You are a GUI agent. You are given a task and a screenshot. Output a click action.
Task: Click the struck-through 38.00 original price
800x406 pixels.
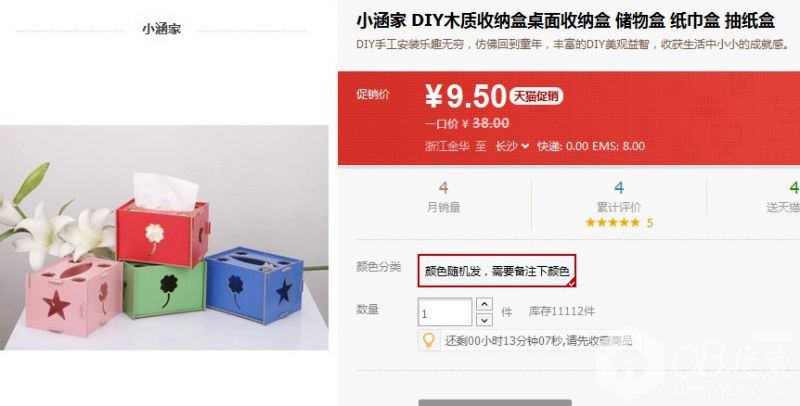click(x=490, y=123)
